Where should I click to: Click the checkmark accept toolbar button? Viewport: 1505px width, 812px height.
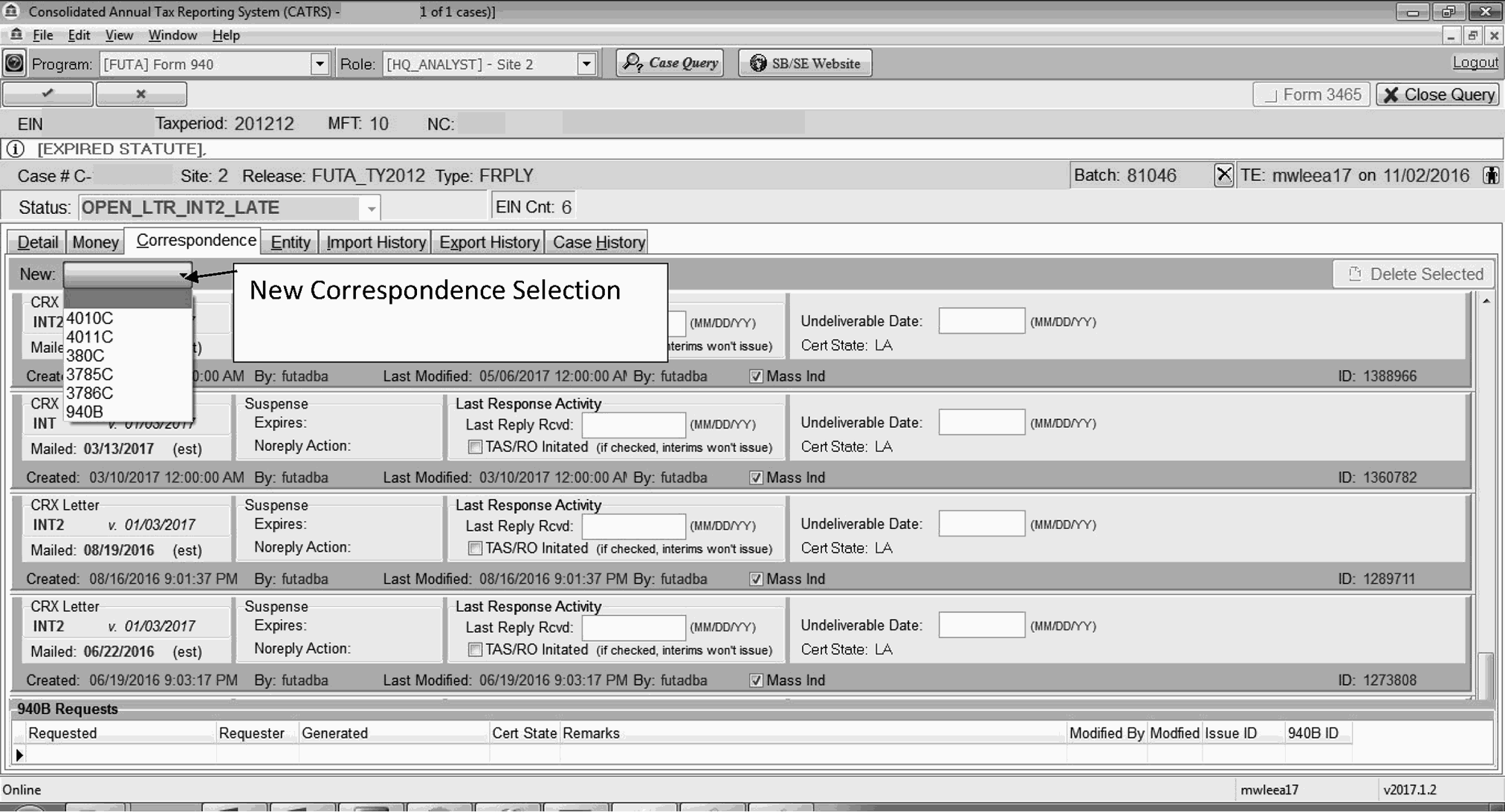click(48, 94)
